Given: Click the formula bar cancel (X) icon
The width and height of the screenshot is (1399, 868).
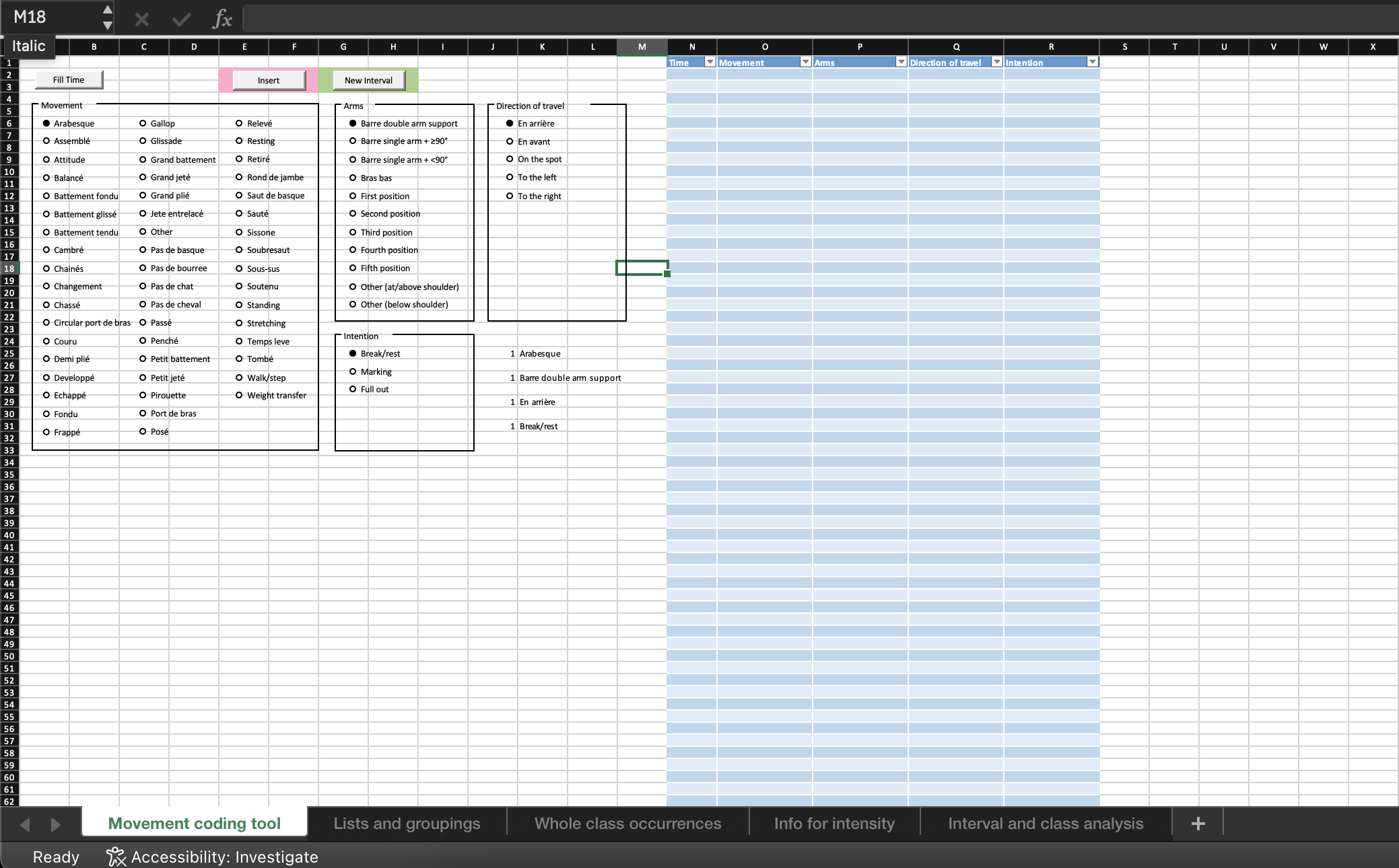Looking at the screenshot, I should tap(141, 19).
